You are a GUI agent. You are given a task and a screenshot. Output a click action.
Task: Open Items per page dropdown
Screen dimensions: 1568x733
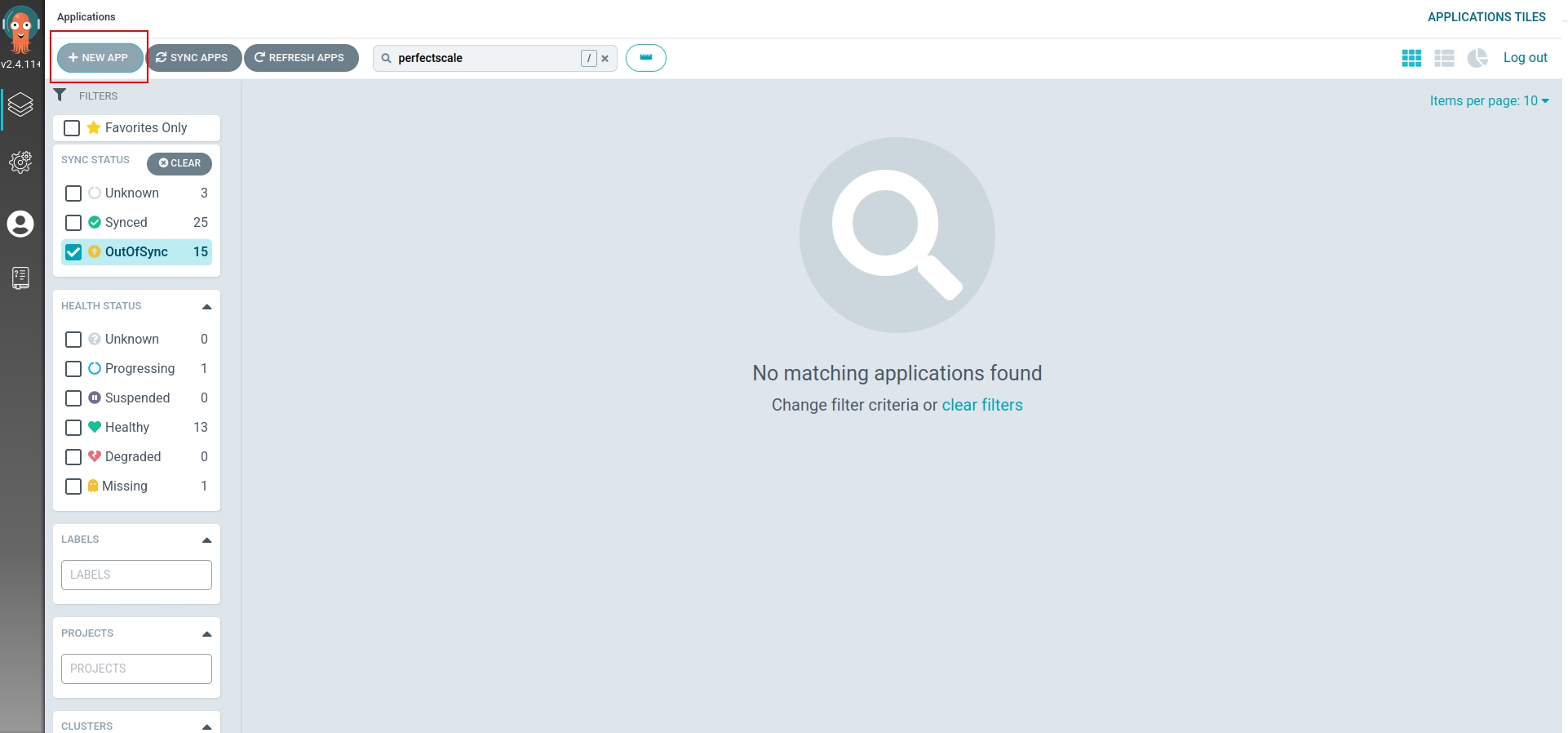click(x=1489, y=101)
